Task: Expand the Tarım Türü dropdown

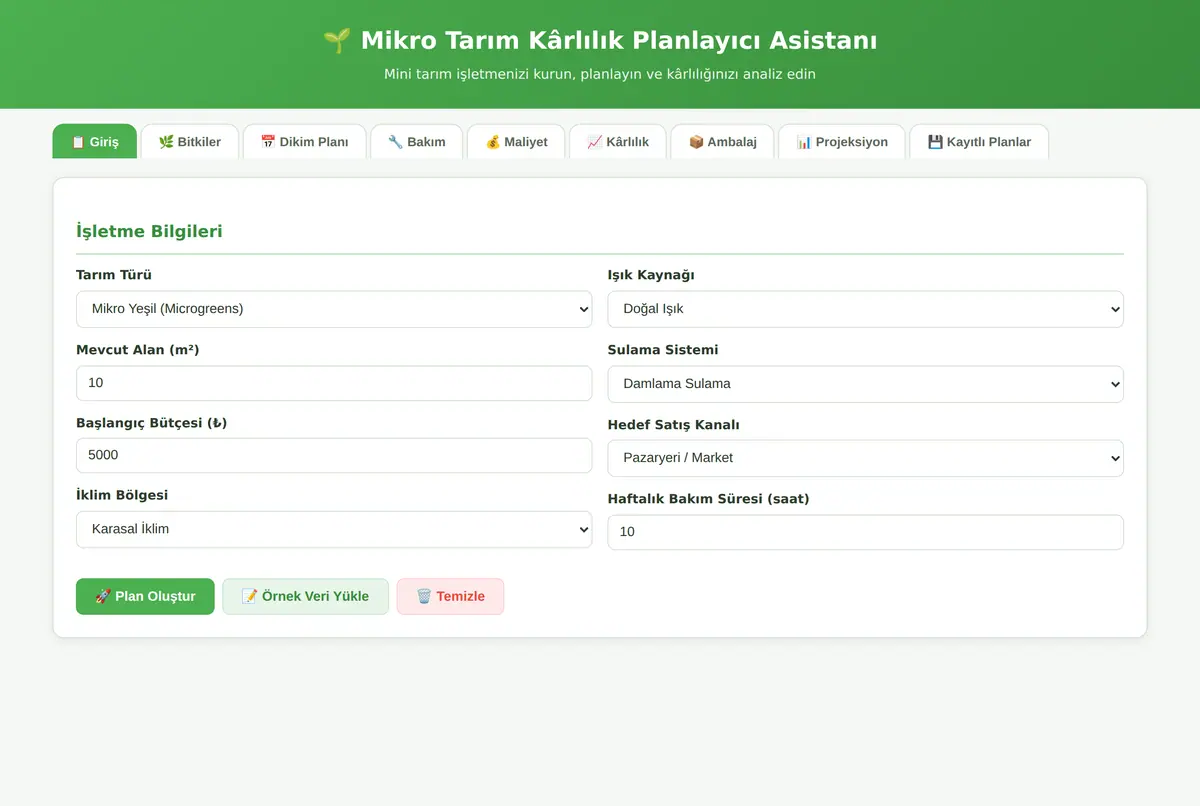Action: coord(334,309)
